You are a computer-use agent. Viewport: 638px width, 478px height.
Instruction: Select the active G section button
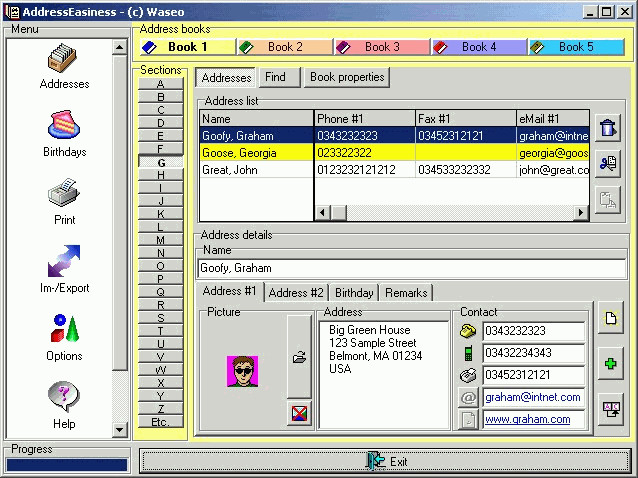point(161,162)
